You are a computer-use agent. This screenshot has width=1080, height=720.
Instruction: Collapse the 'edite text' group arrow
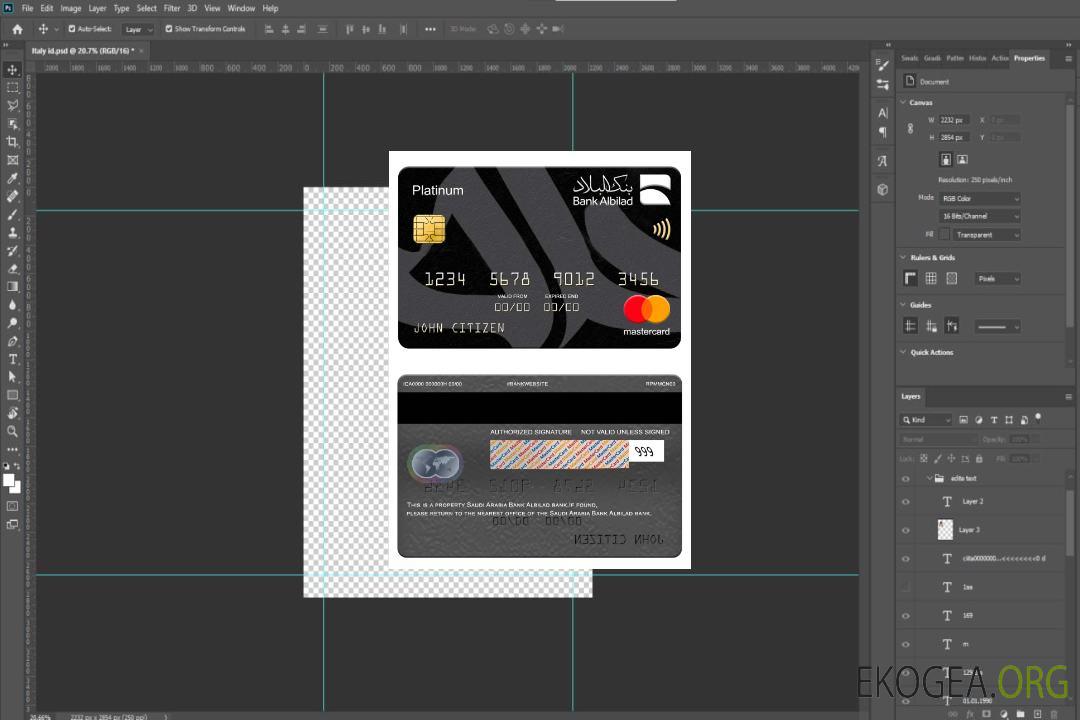click(x=929, y=478)
